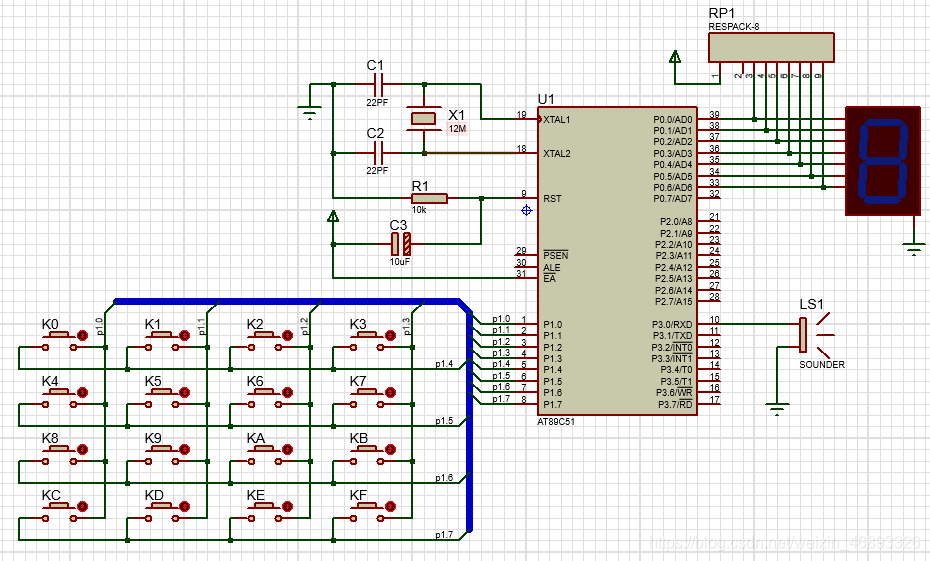Select capacitor C1 symbol
Image resolution: width=930 pixels, height=561 pixels.
[378, 84]
